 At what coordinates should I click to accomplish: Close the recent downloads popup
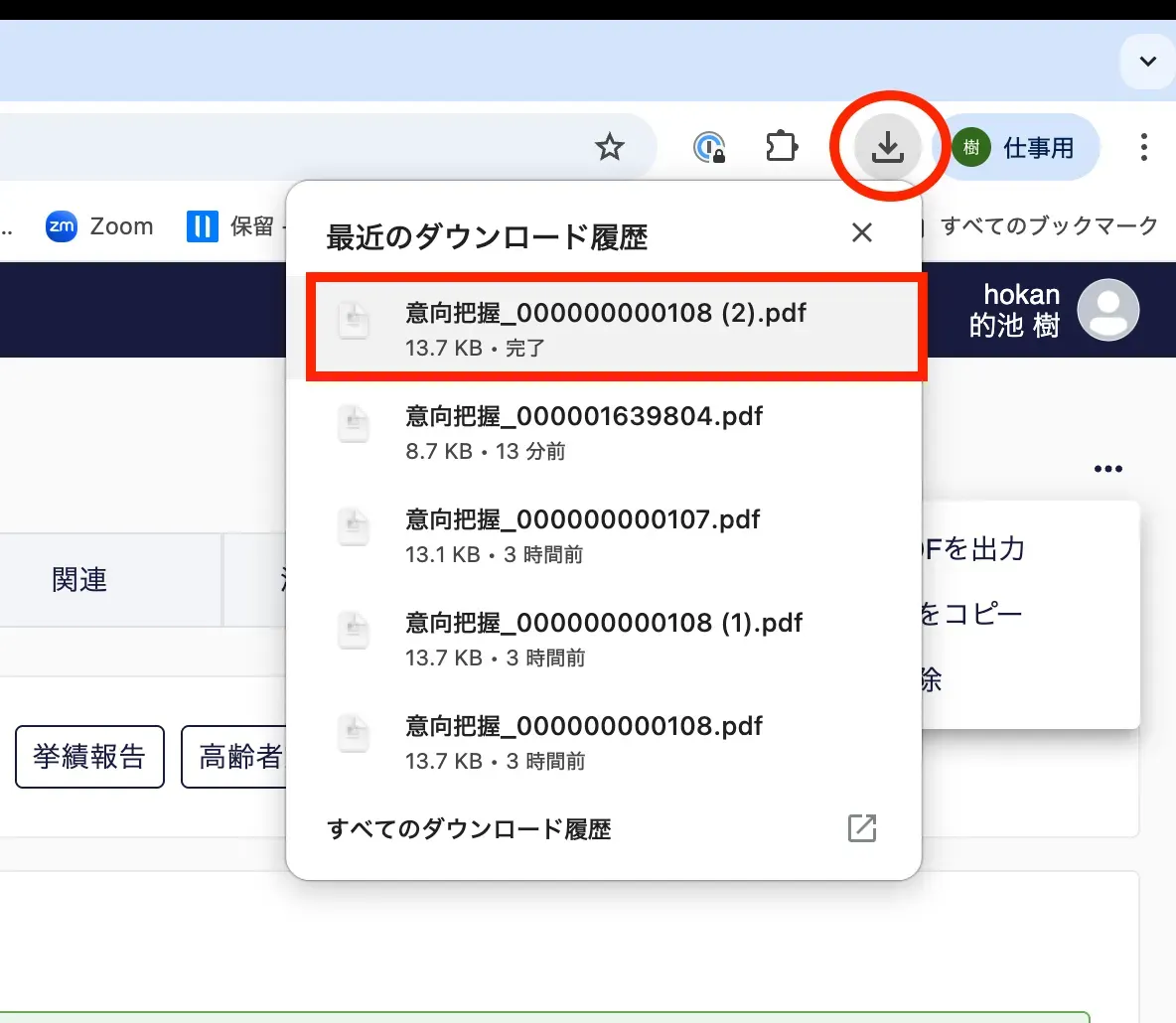click(861, 232)
